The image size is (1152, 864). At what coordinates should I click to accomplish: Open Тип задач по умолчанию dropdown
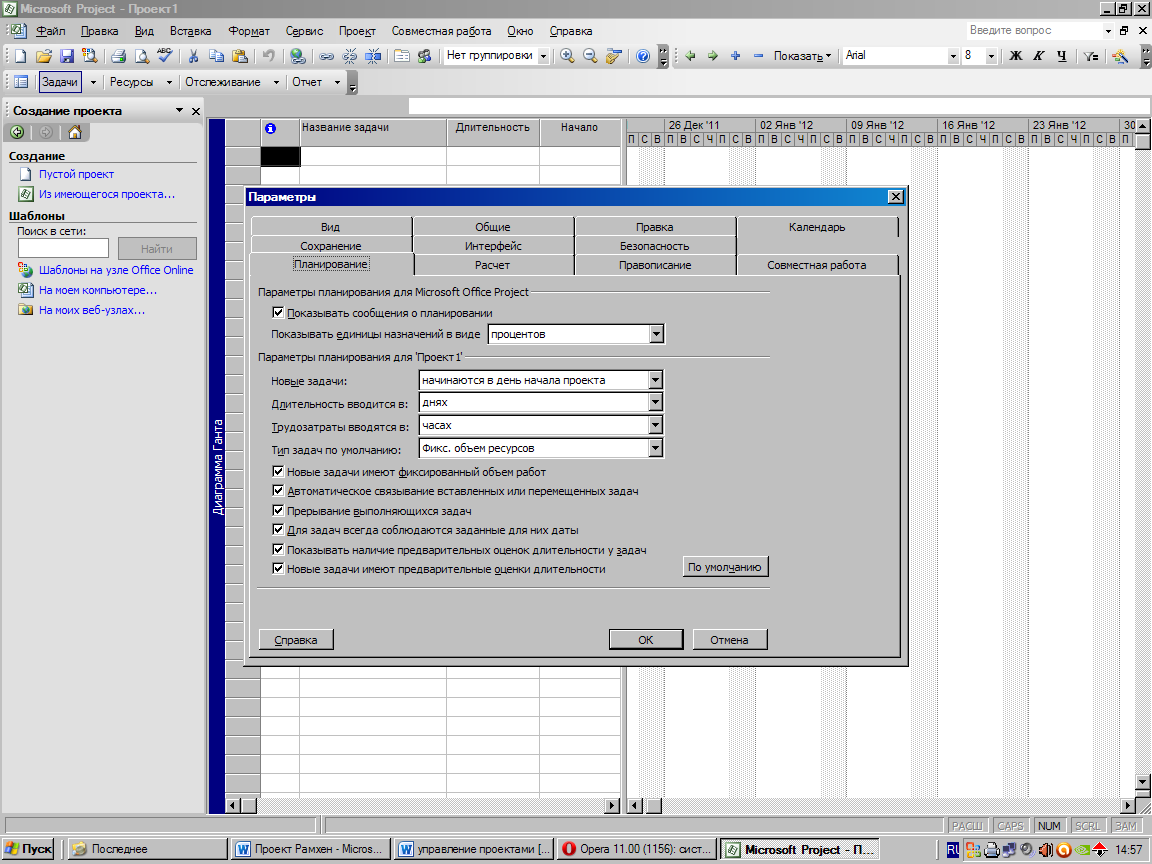pos(655,448)
